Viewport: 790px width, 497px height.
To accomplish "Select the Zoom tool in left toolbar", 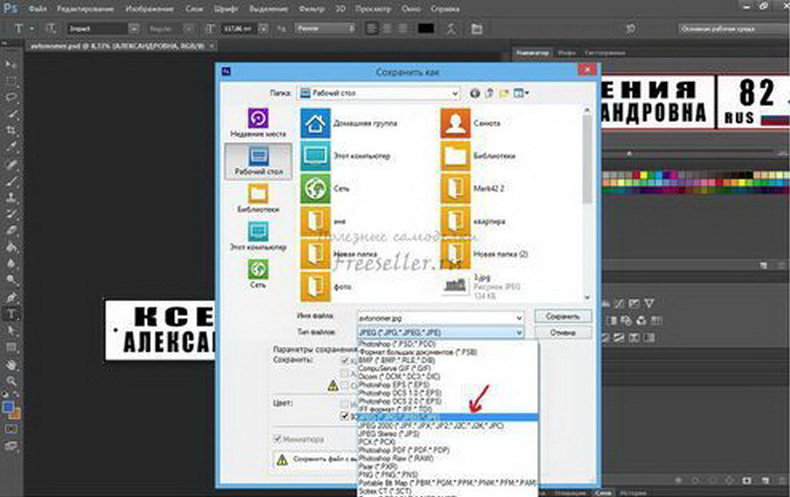I will tap(11, 381).
